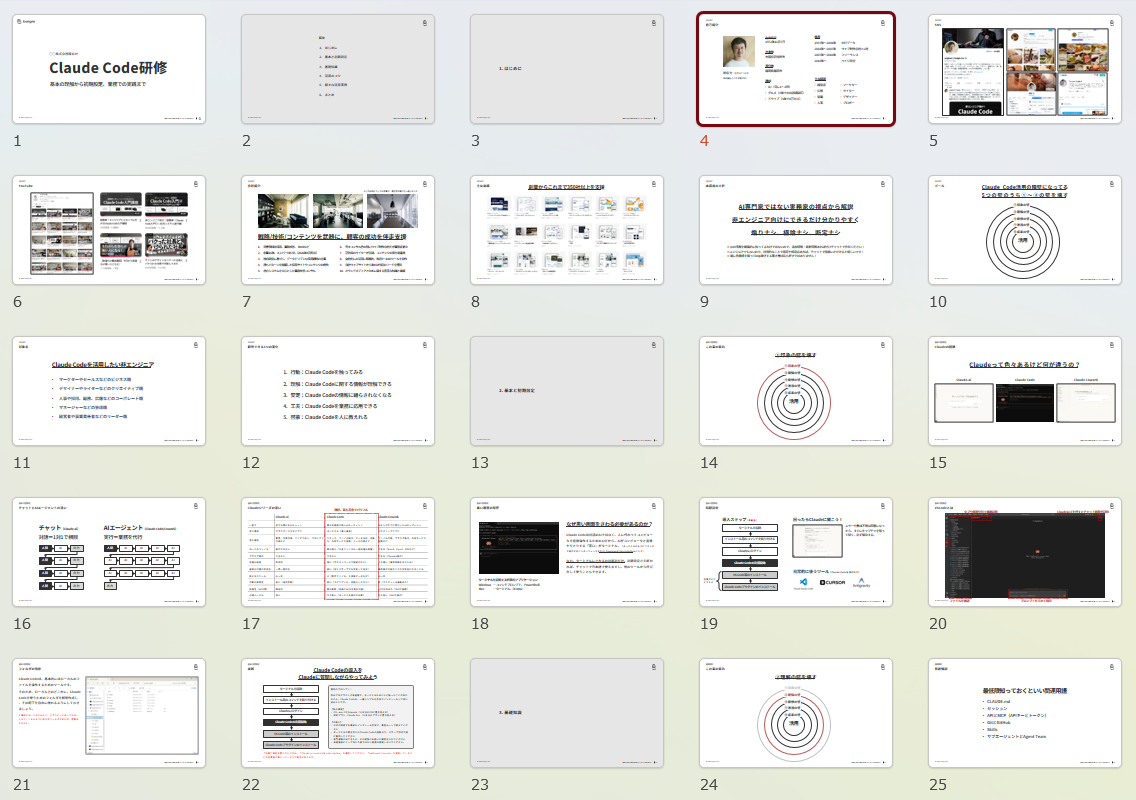
Task: Select slide 10 with black concentric circles
Action: coord(1024,230)
